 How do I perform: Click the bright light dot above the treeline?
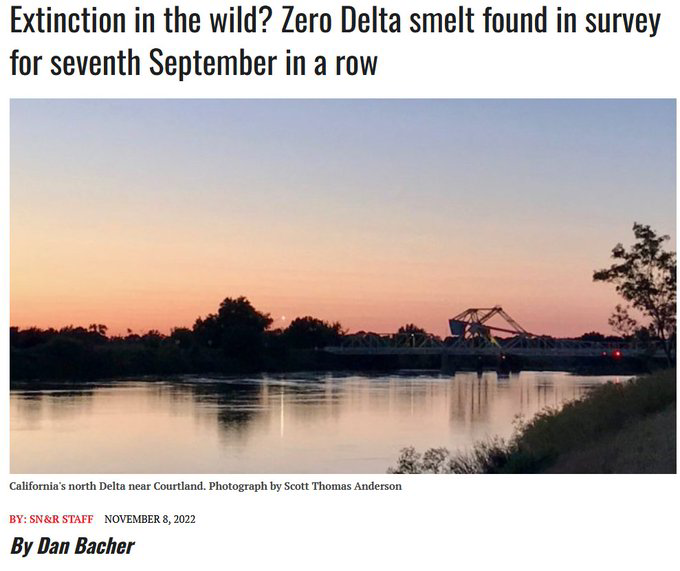(x=283, y=319)
